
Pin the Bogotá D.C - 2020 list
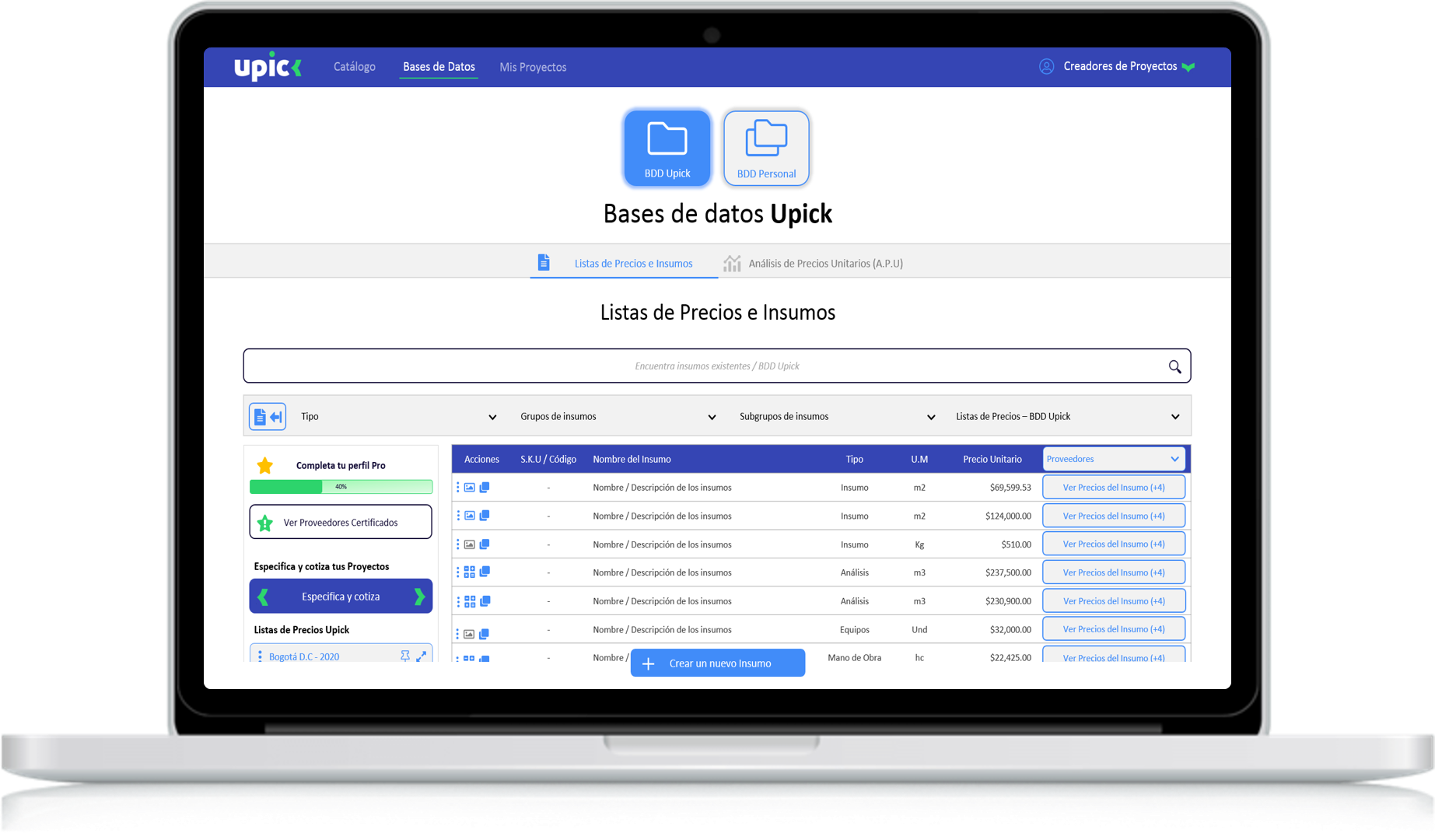405,656
